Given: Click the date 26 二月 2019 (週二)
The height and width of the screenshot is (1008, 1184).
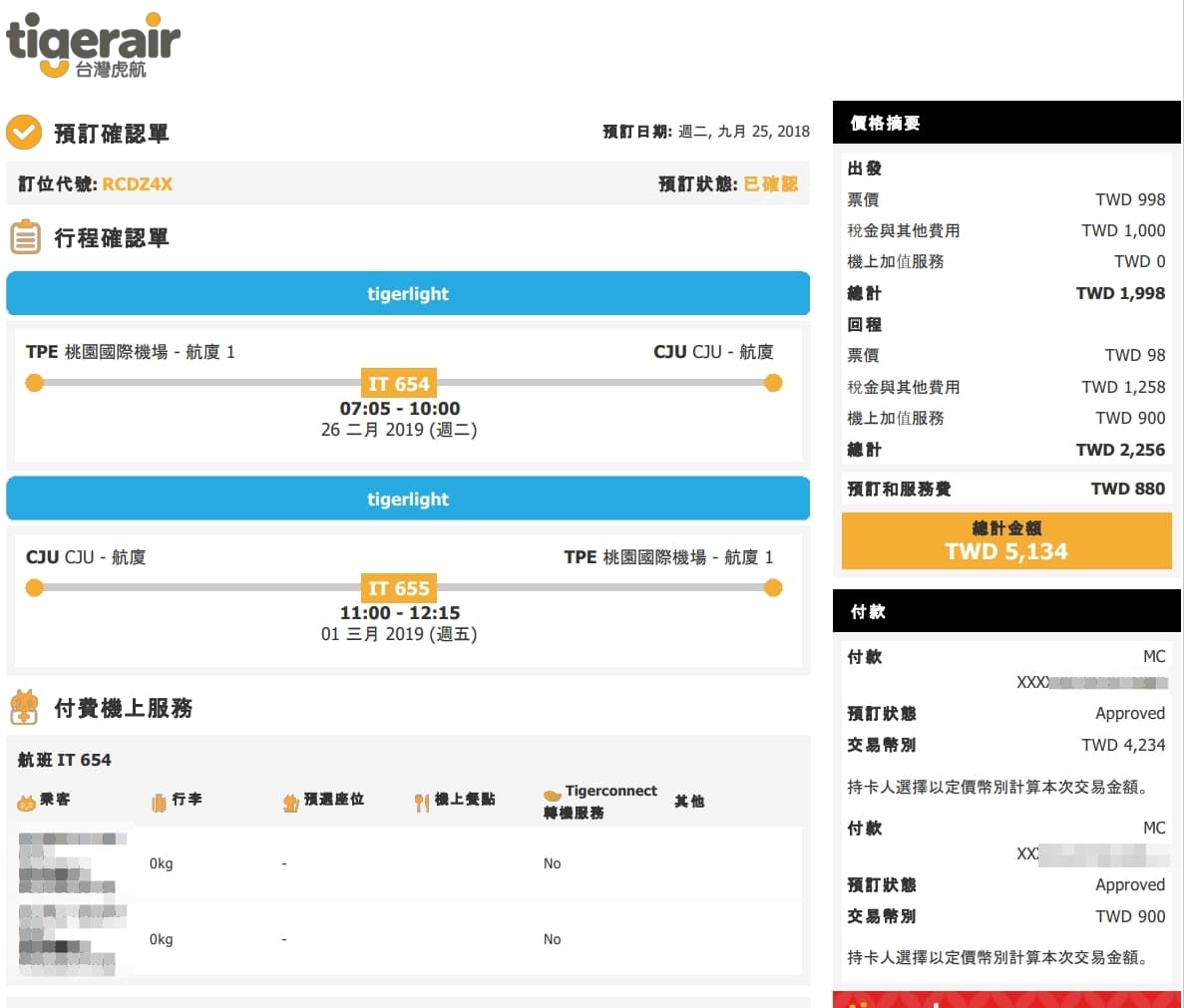Looking at the screenshot, I should [399, 430].
